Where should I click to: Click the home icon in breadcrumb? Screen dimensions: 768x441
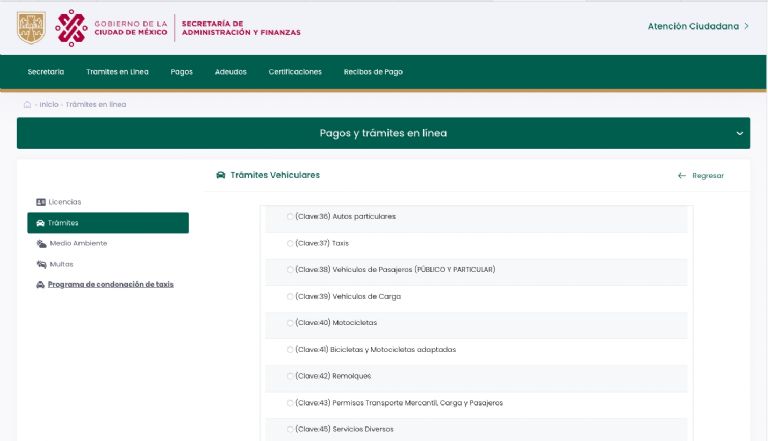click(x=27, y=104)
